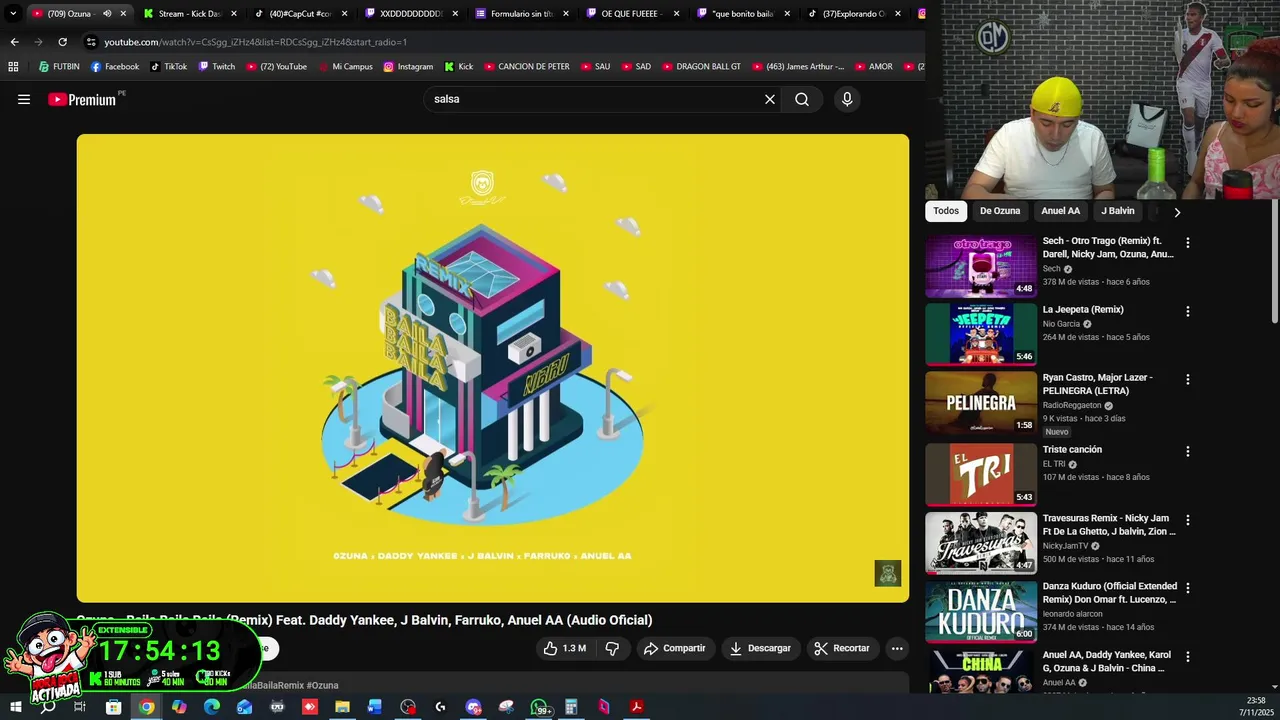Screen dimensions: 1280x720
Task: Open the DRAGON BALL GT bookmark
Action: (701, 67)
